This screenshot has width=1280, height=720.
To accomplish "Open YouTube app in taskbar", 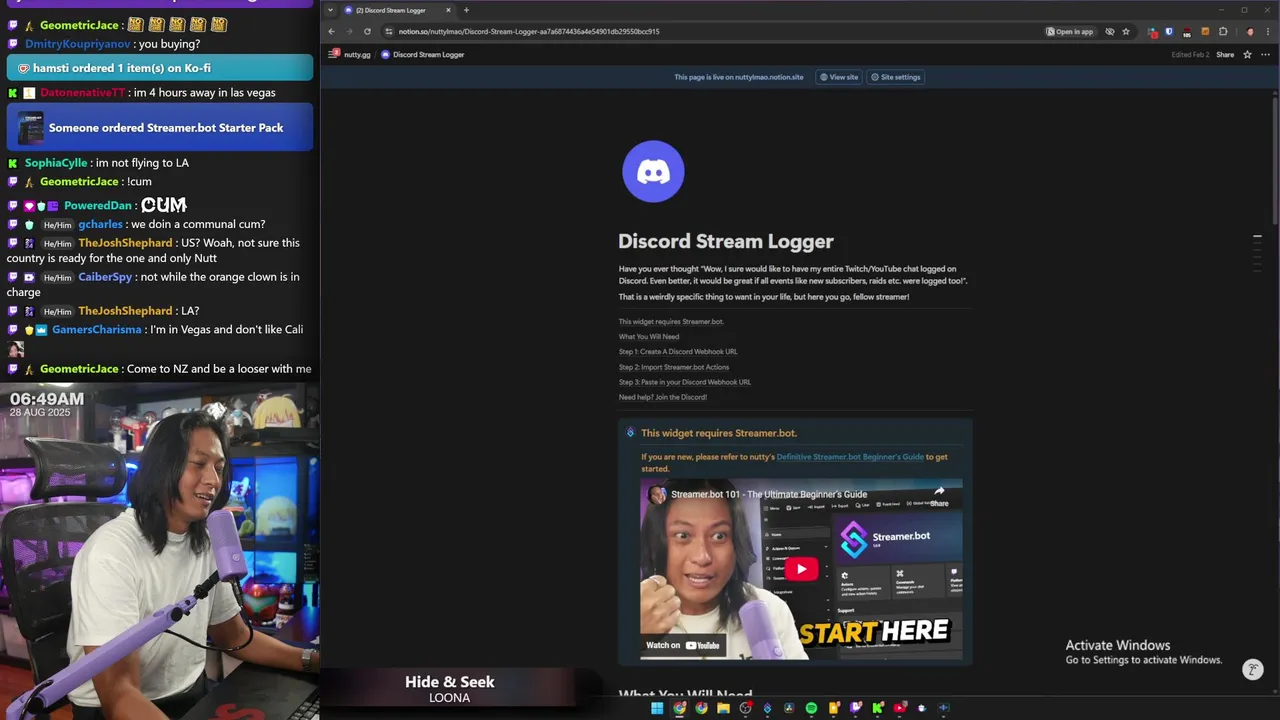I will pyautogui.click(x=899, y=708).
